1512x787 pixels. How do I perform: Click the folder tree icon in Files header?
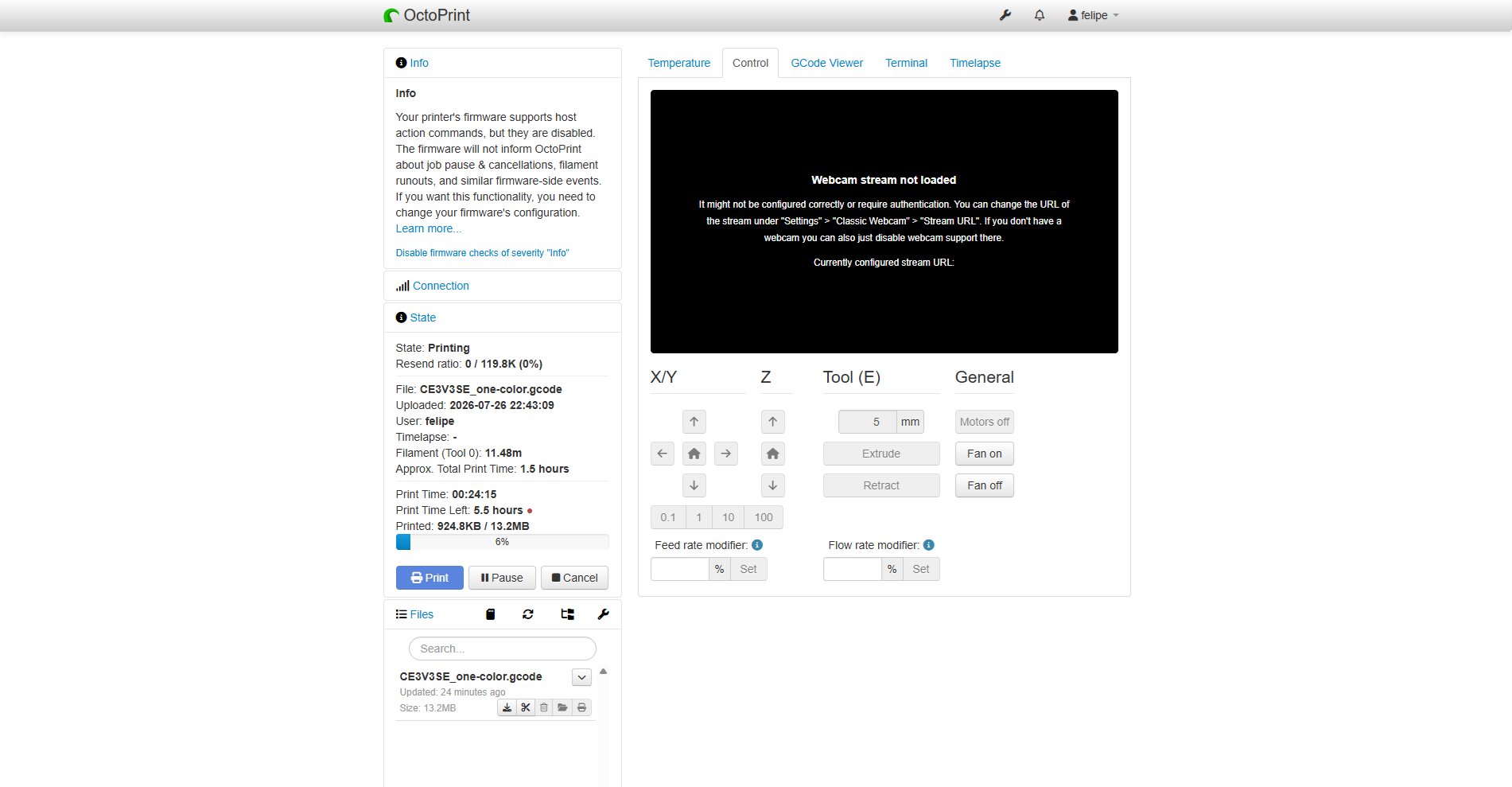tap(567, 614)
